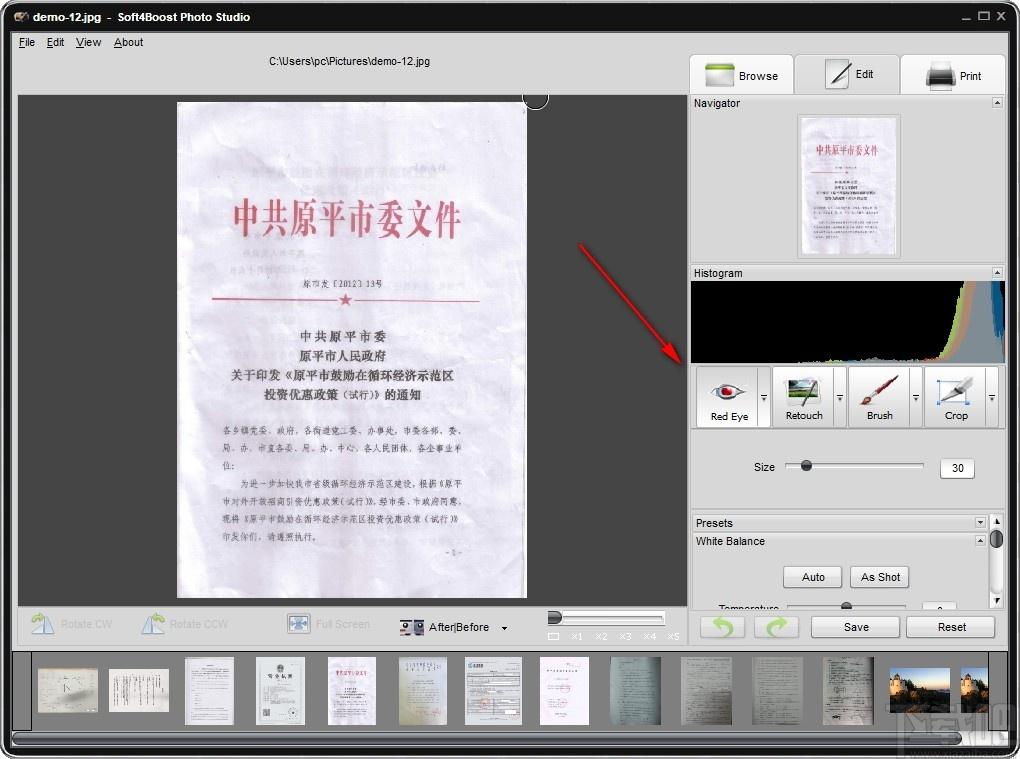Click the Rotate CCW icon
Screen dimensions: 1020x759
pos(154,624)
